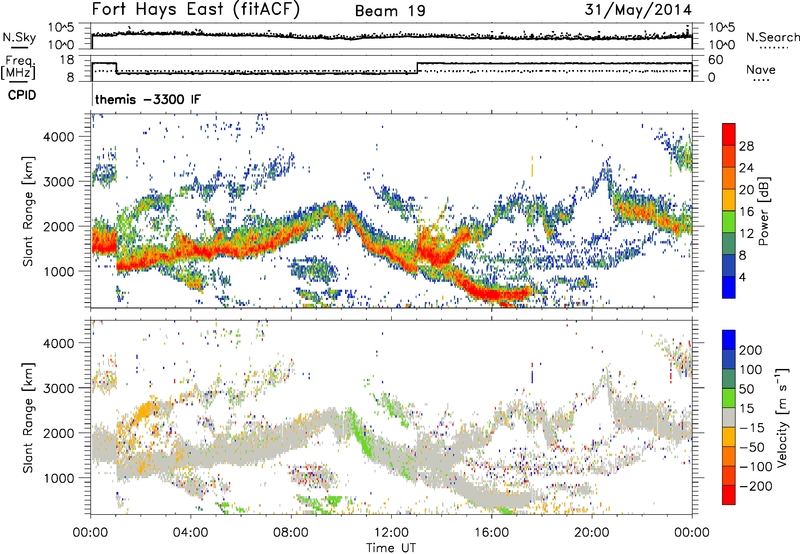This screenshot has height=554, width=800.
Task: Click the "CPID" row label
Action: [x=22, y=95]
